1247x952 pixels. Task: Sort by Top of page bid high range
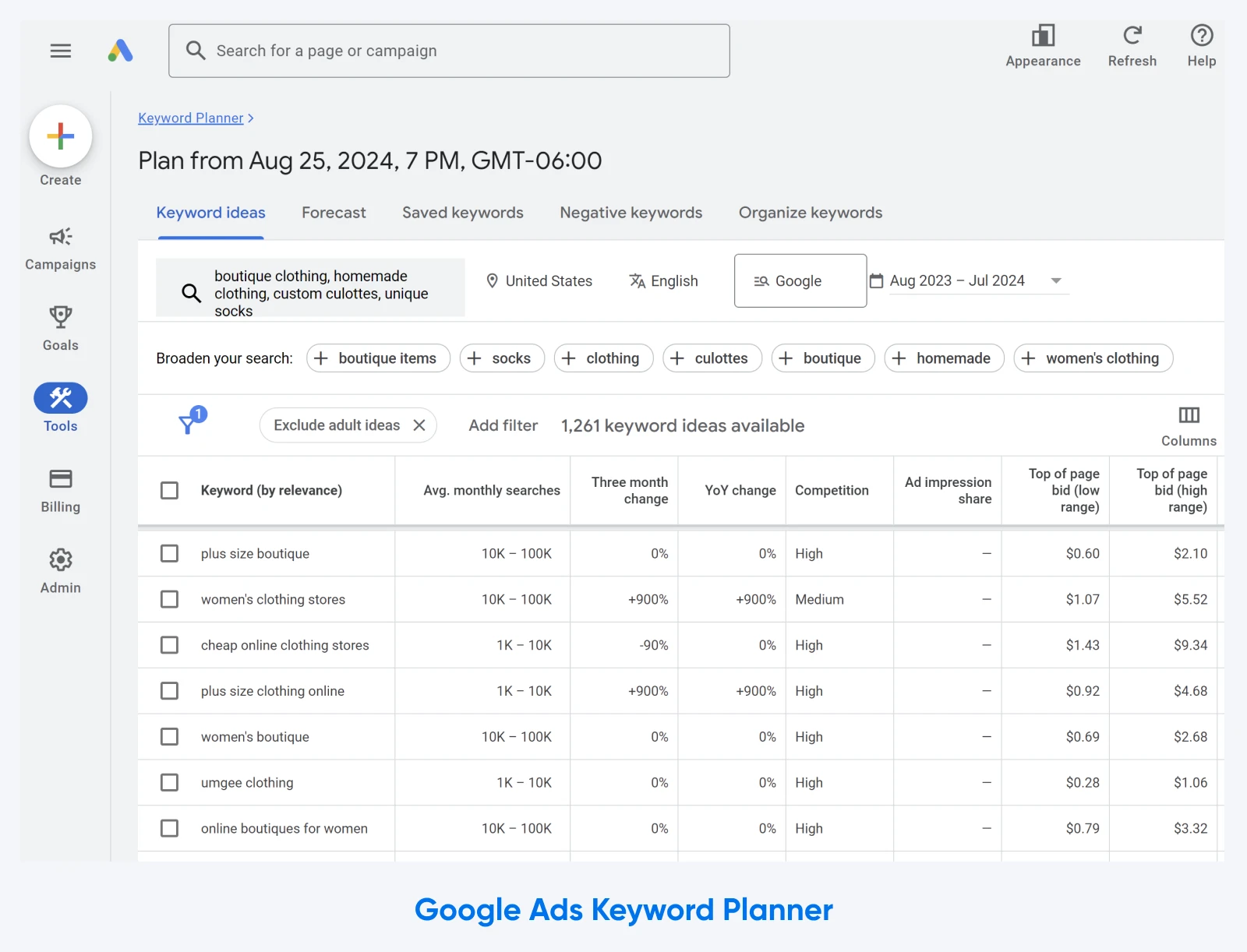click(1171, 490)
